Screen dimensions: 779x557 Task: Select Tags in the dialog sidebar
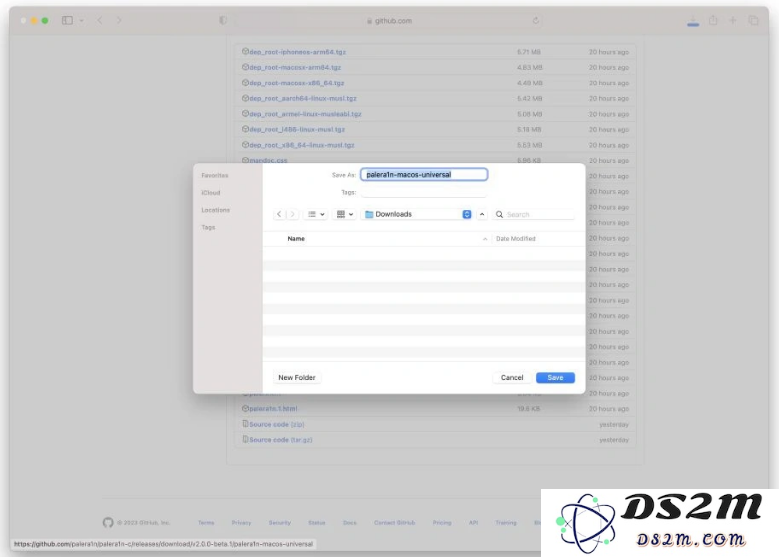coord(208,228)
